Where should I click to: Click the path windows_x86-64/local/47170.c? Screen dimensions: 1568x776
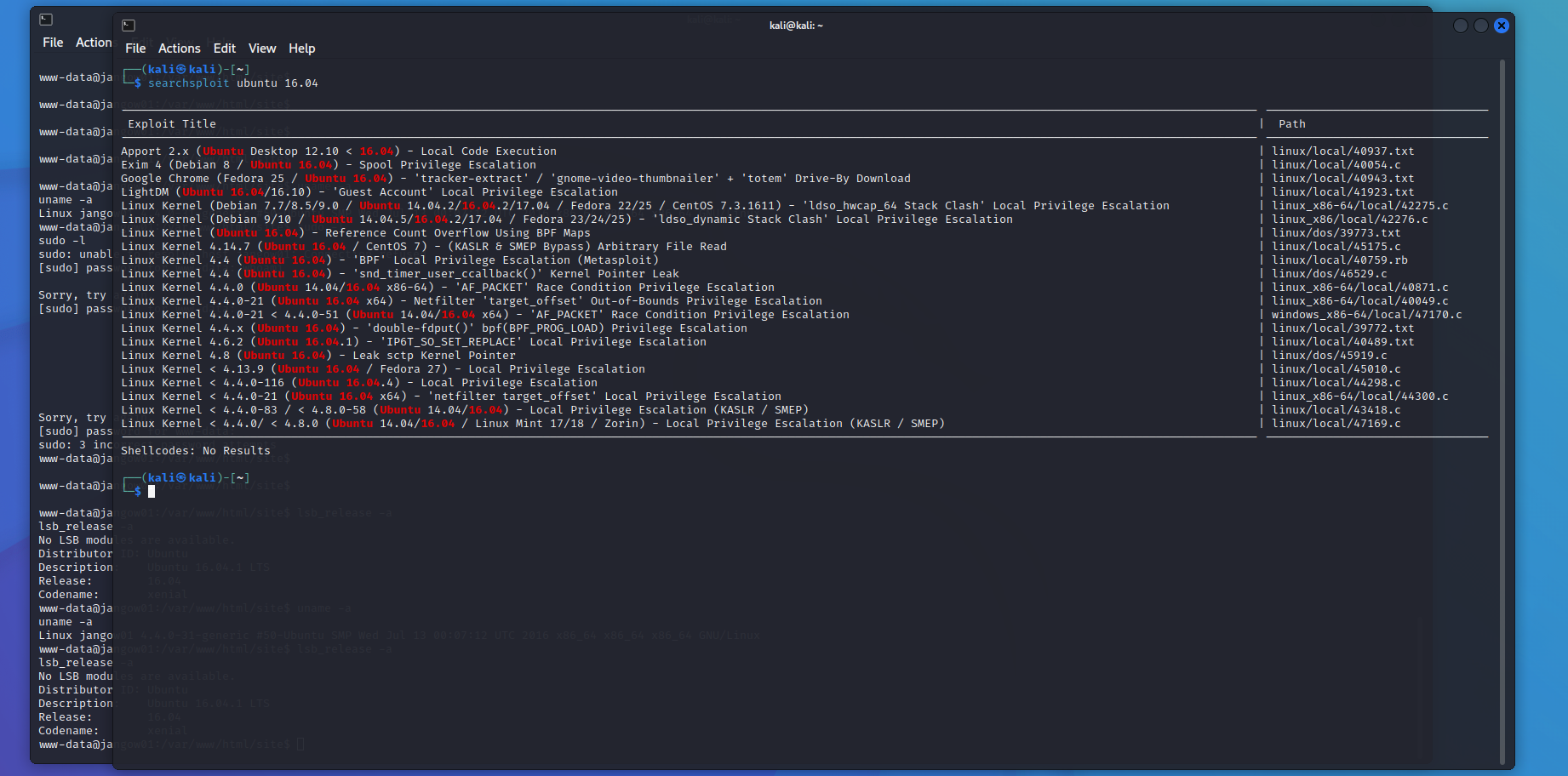coord(1367,315)
